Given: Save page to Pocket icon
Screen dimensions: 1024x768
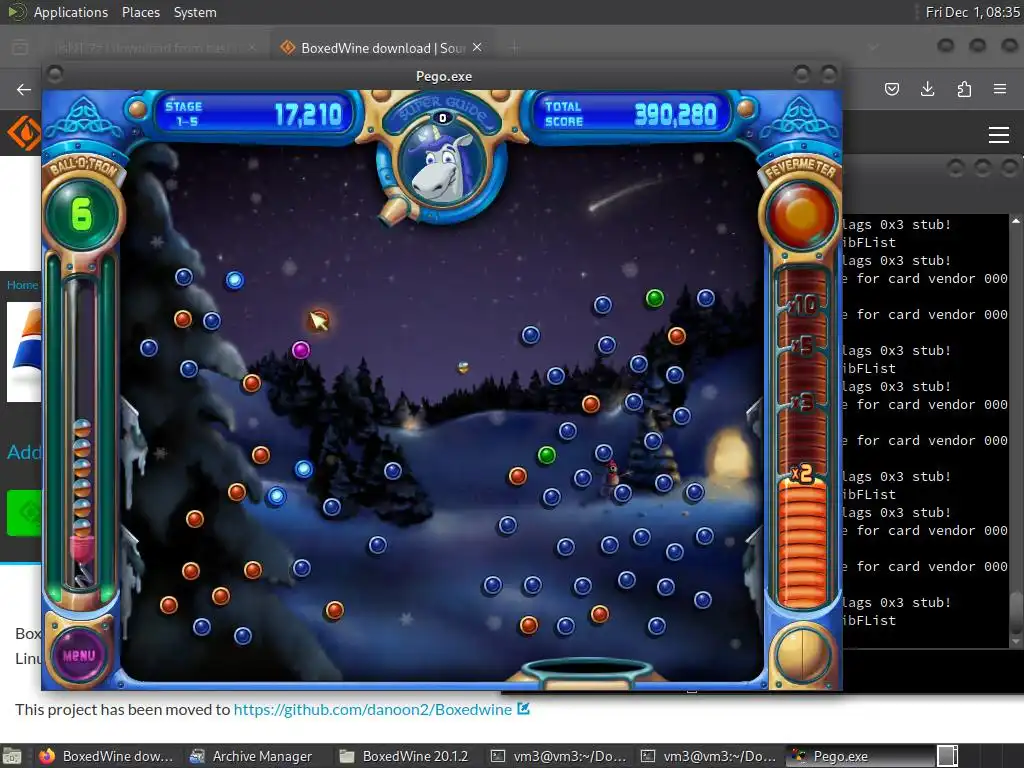Looking at the screenshot, I should pyautogui.click(x=891, y=89).
